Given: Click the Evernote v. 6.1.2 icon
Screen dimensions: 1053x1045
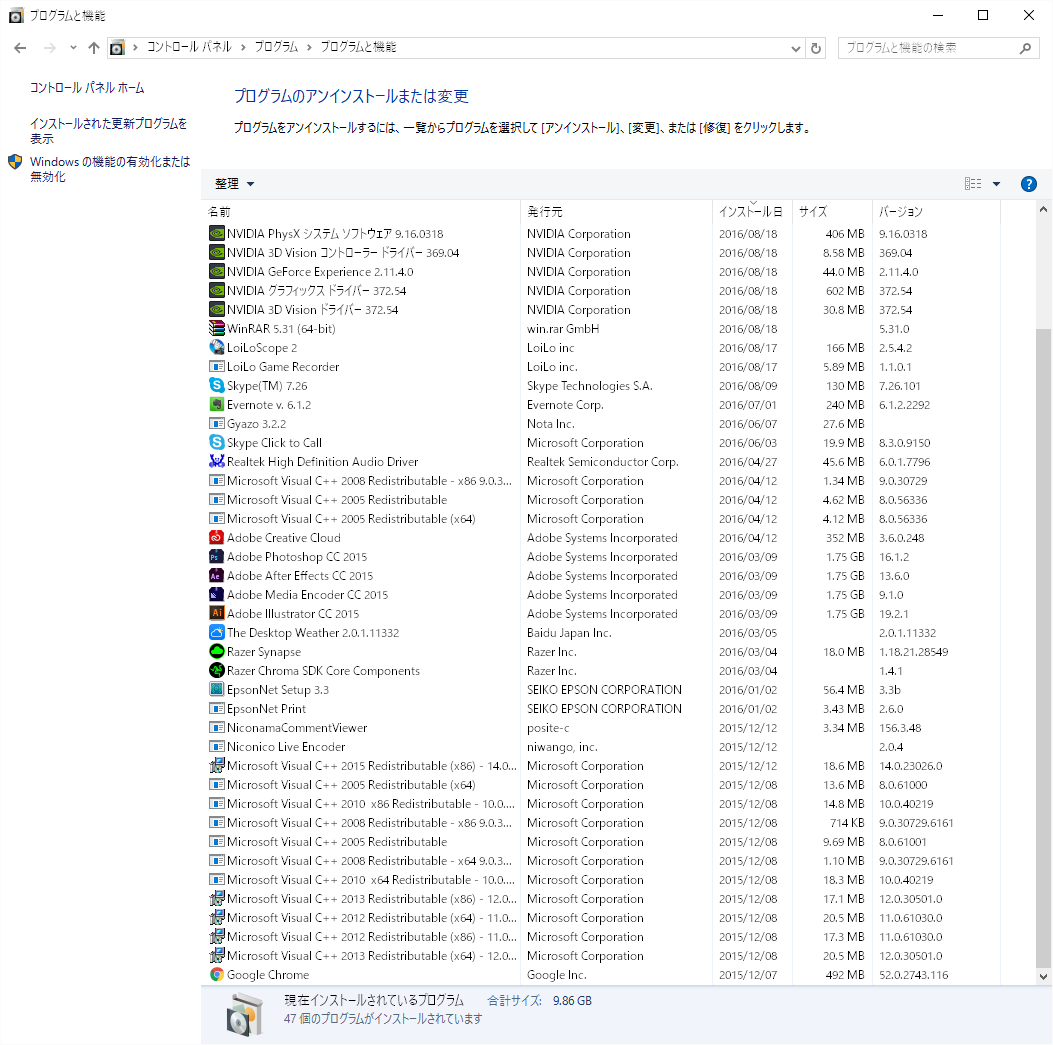Looking at the screenshot, I should coord(216,404).
